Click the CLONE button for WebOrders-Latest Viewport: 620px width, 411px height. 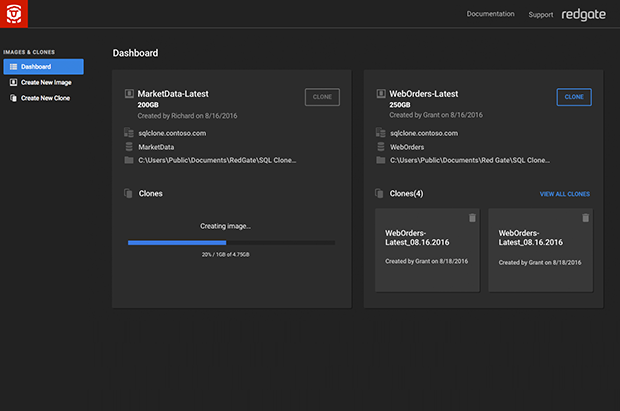574,97
